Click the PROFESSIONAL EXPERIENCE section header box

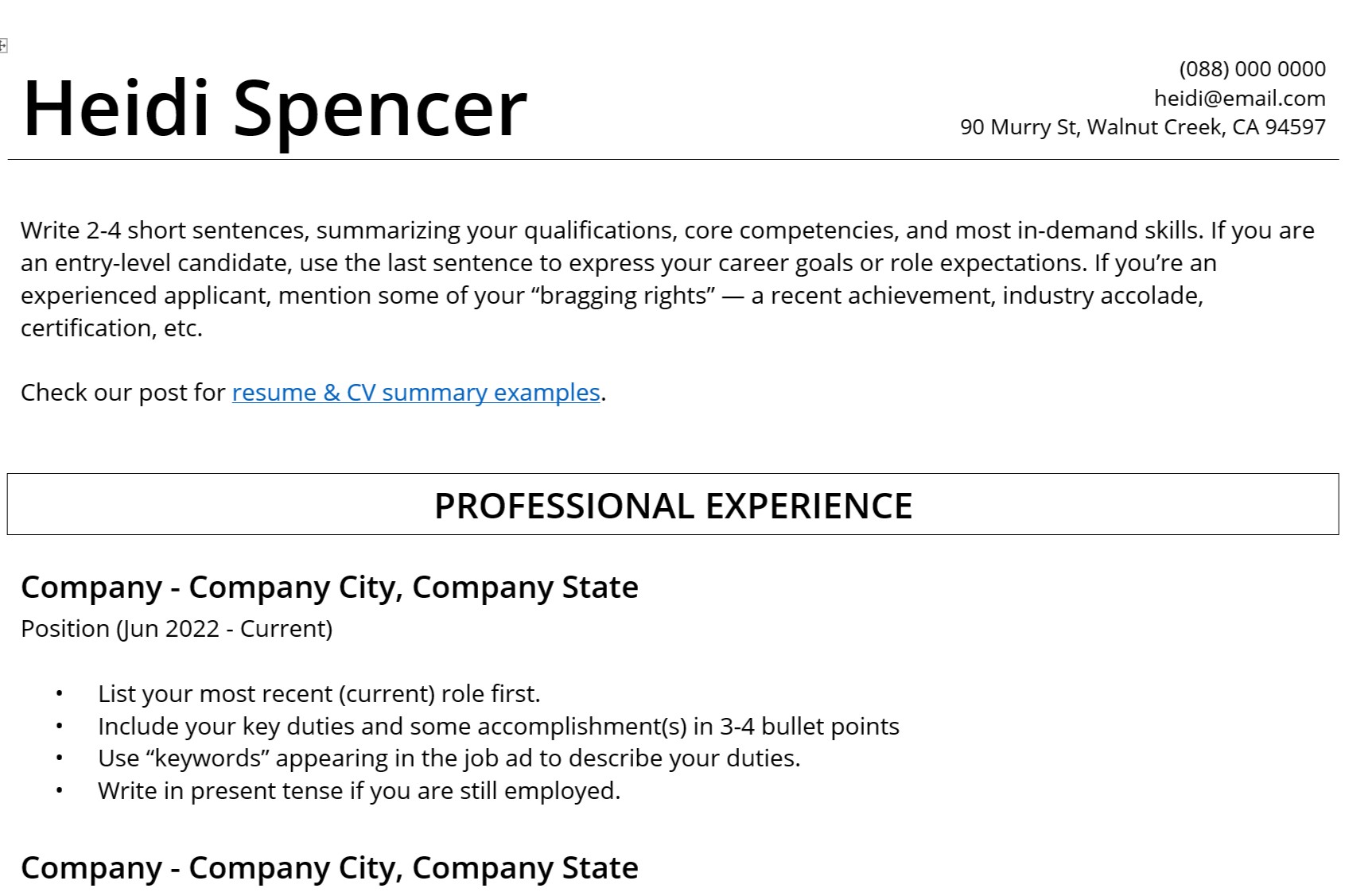[673, 505]
